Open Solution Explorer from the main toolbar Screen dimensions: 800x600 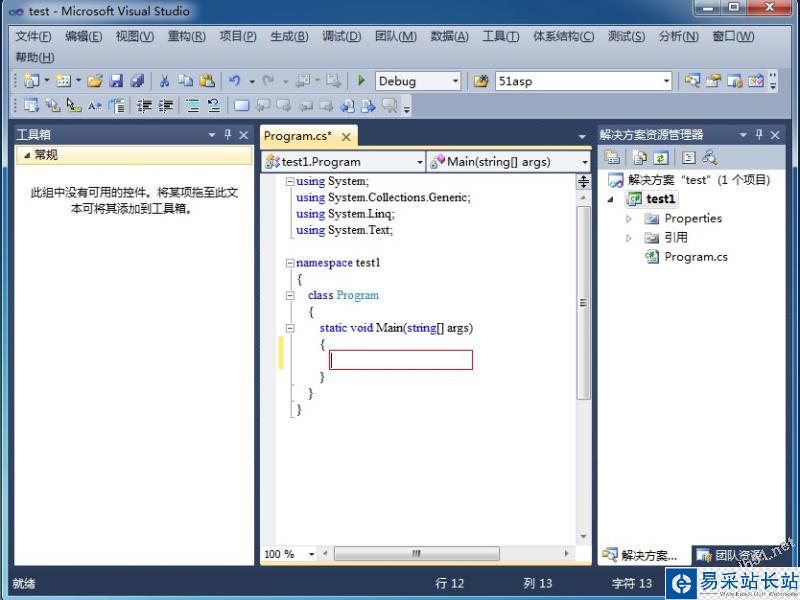click(692, 81)
